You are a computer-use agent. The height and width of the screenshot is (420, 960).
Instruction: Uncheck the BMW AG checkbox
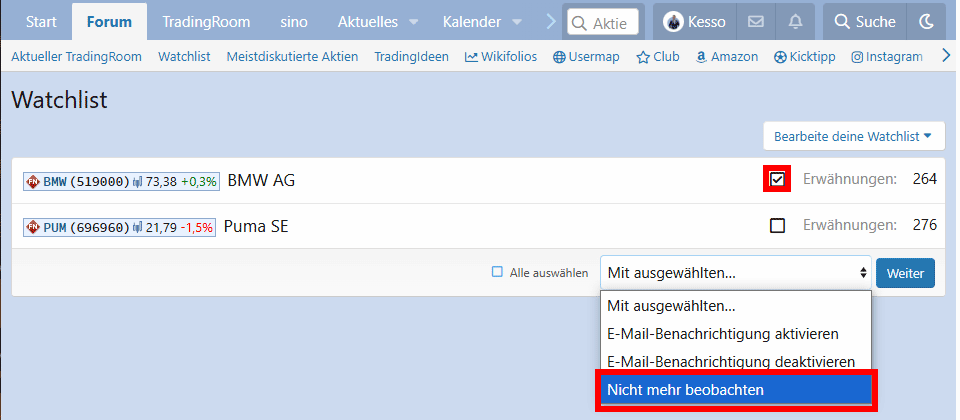coord(777,179)
